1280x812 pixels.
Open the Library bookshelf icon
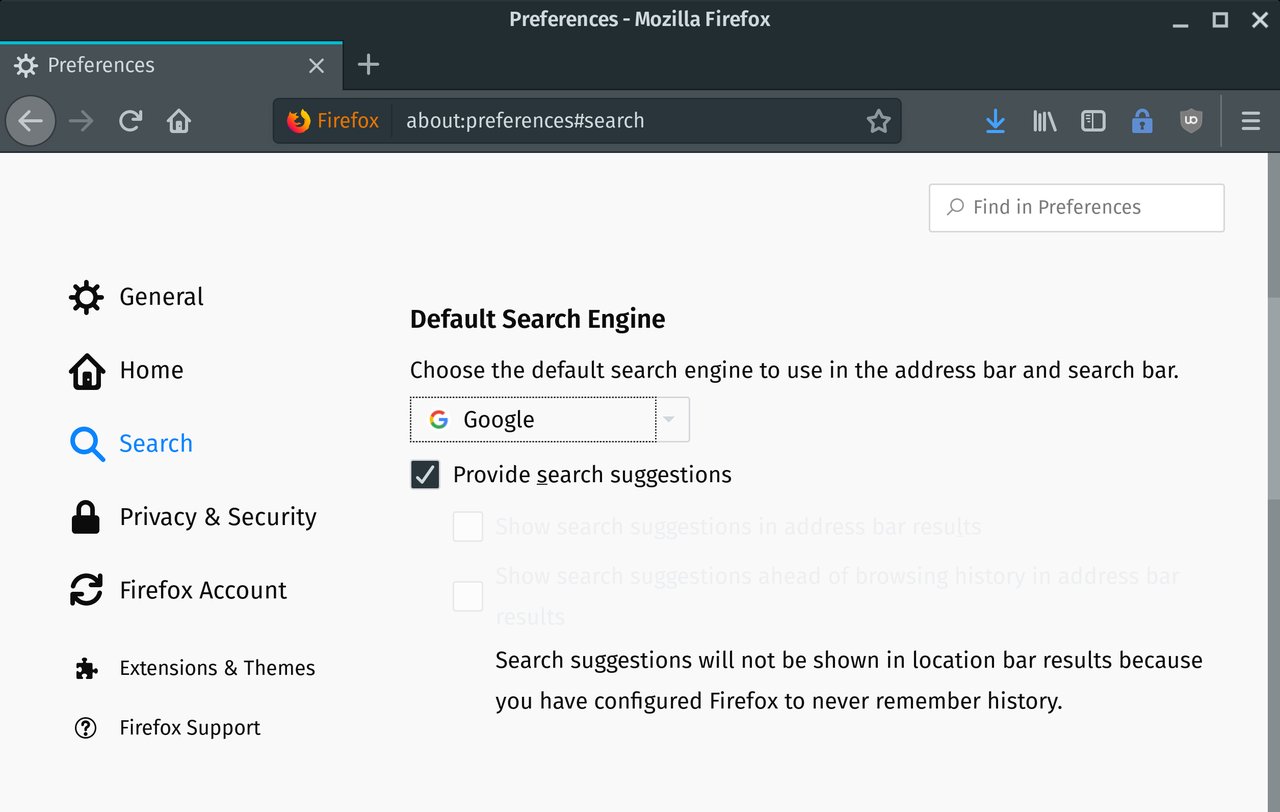pyautogui.click(x=1044, y=121)
